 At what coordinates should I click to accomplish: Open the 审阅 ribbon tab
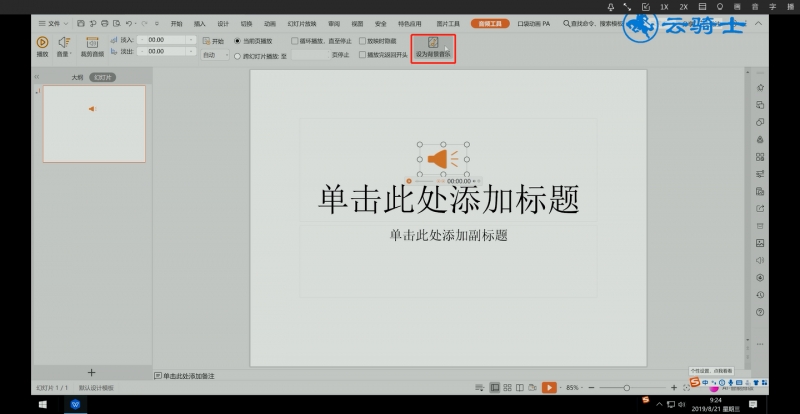pos(334,23)
